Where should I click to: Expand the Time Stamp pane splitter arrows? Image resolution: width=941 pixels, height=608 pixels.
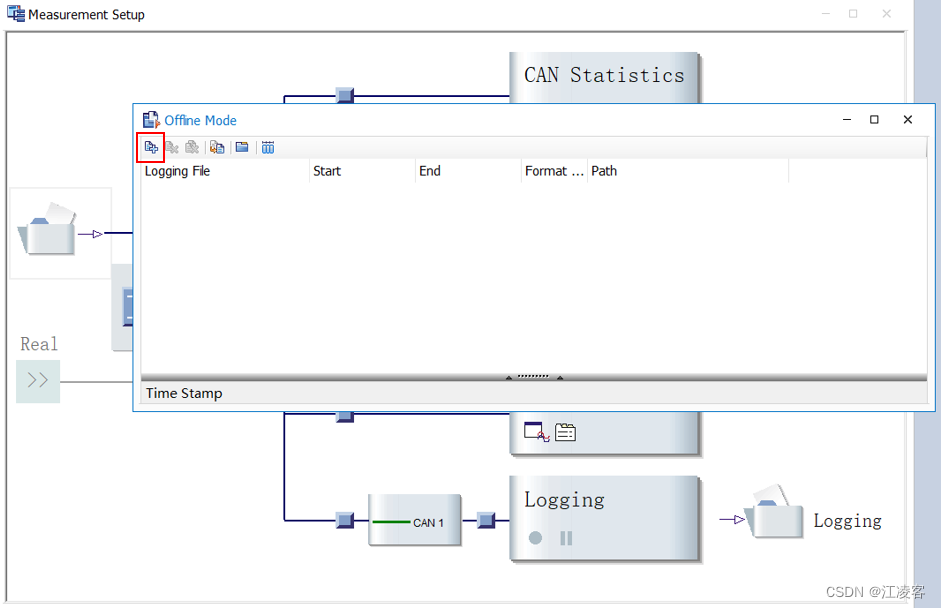point(534,377)
